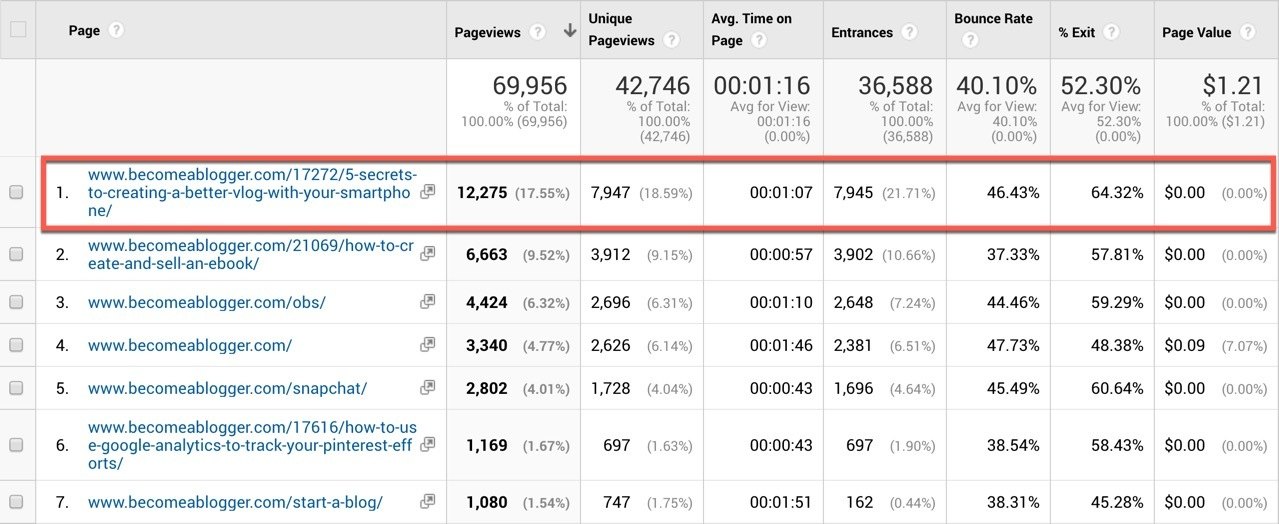Click overall exit rate 52.30%

pos(1100,86)
